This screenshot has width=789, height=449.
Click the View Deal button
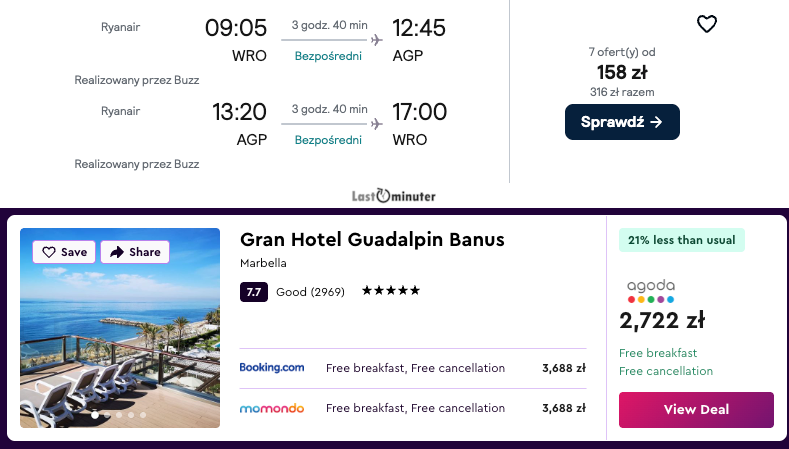tap(696, 409)
